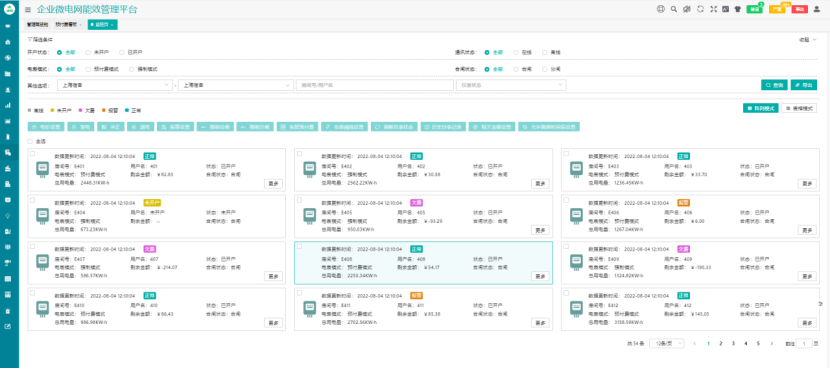Click the refresh circular arrows icon in the header
This screenshot has height=369, width=830.
(700, 9)
